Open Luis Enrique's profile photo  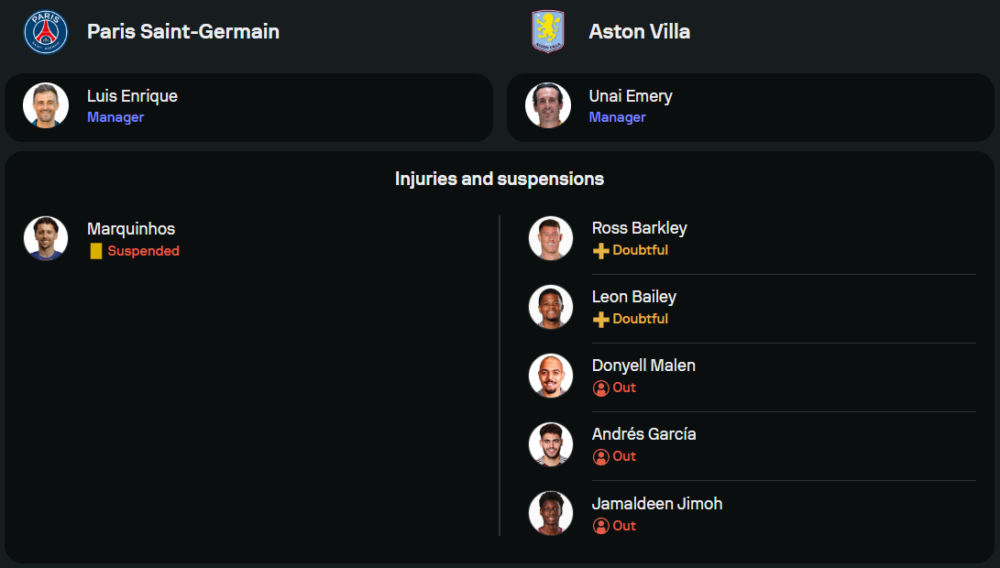46,105
